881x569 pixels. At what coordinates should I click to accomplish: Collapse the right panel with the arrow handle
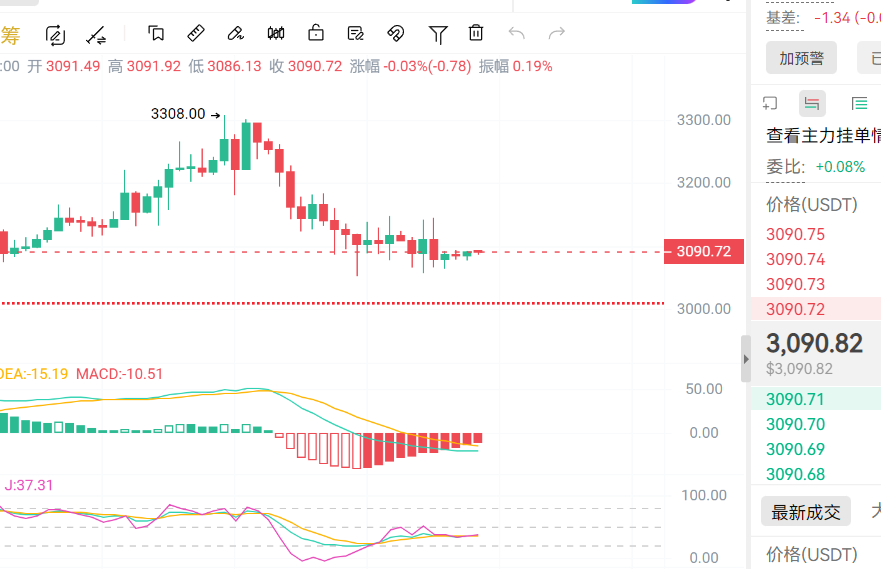click(x=745, y=358)
